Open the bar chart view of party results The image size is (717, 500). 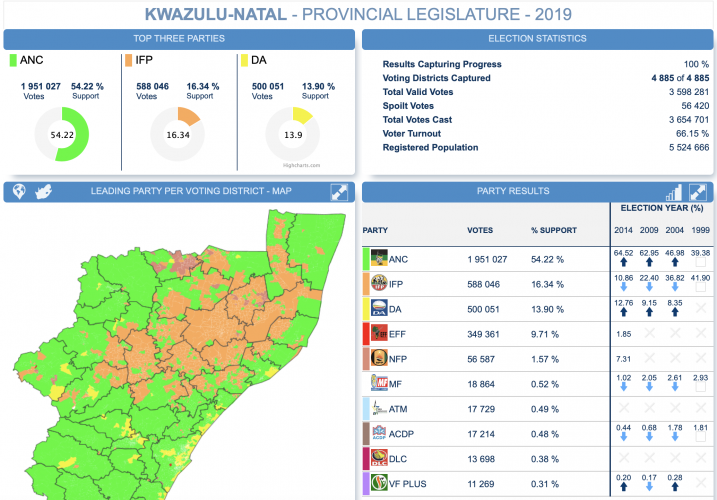pos(674,191)
